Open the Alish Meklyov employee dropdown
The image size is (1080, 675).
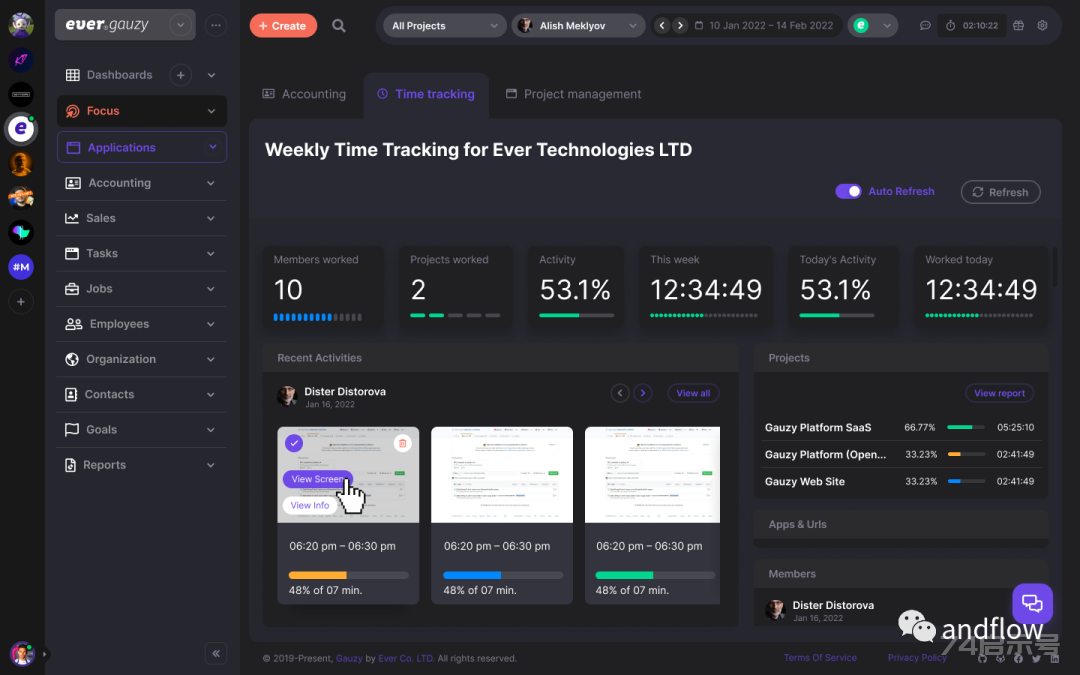[578, 25]
